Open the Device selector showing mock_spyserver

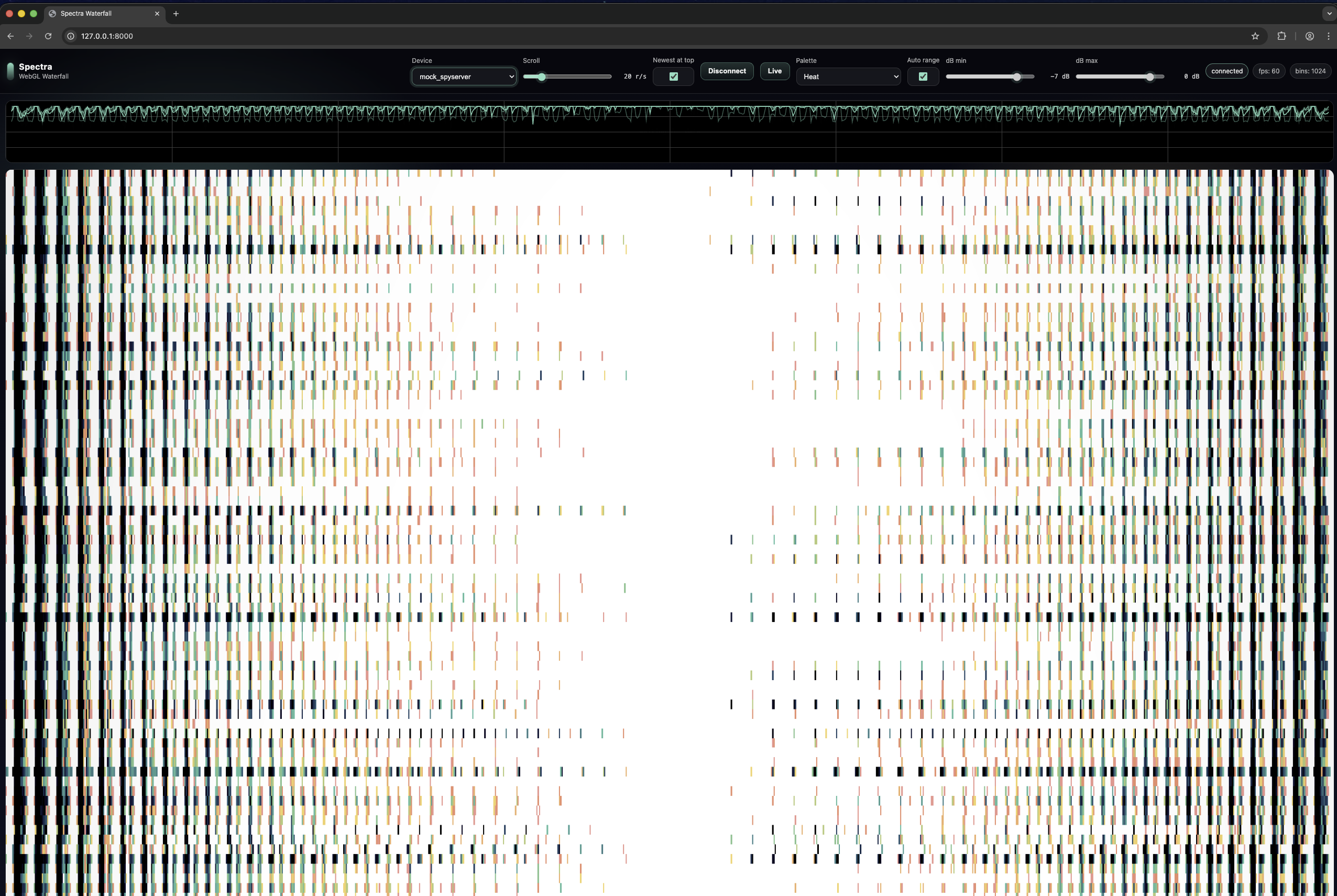pyautogui.click(x=463, y=76)
